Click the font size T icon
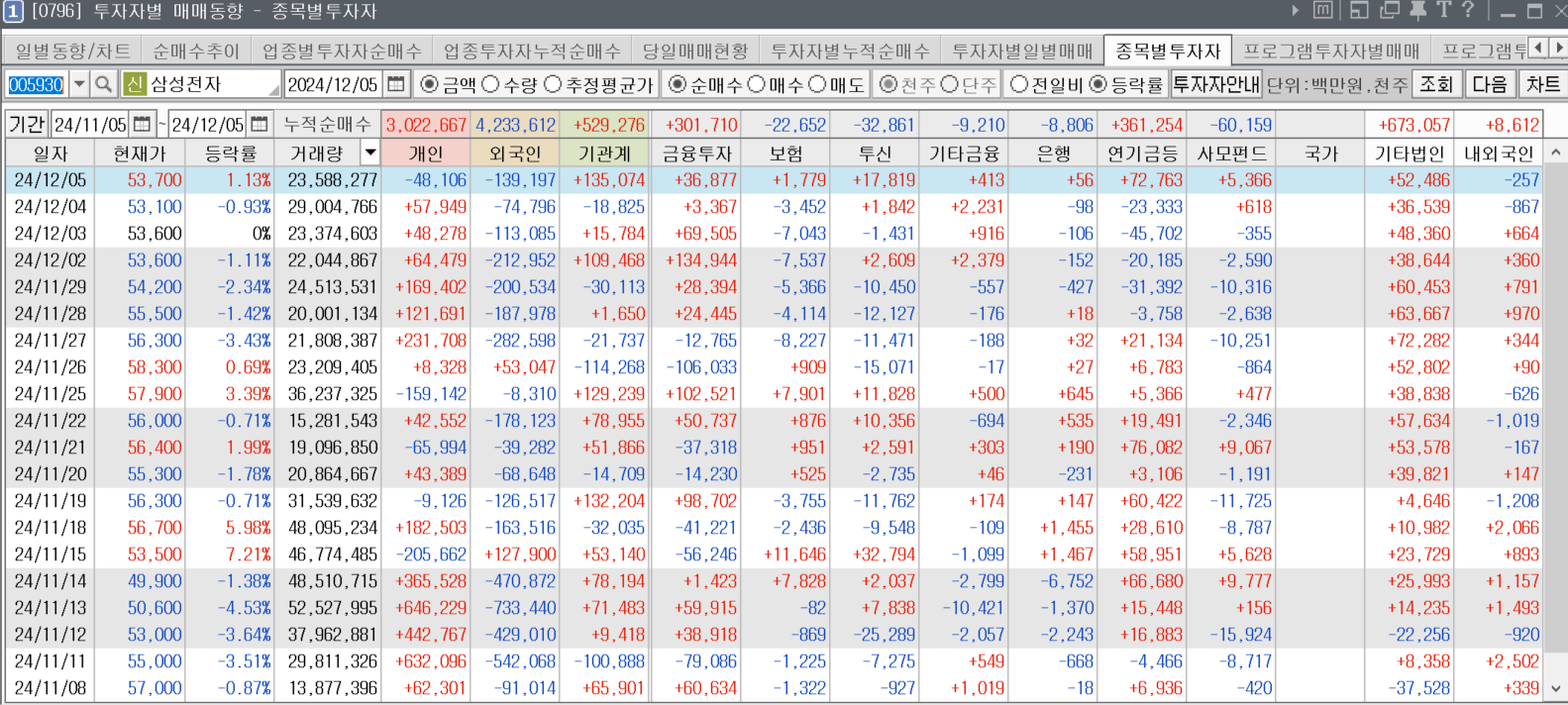The height and width of the screenshot is (705, 1568). pos(1443,11)
